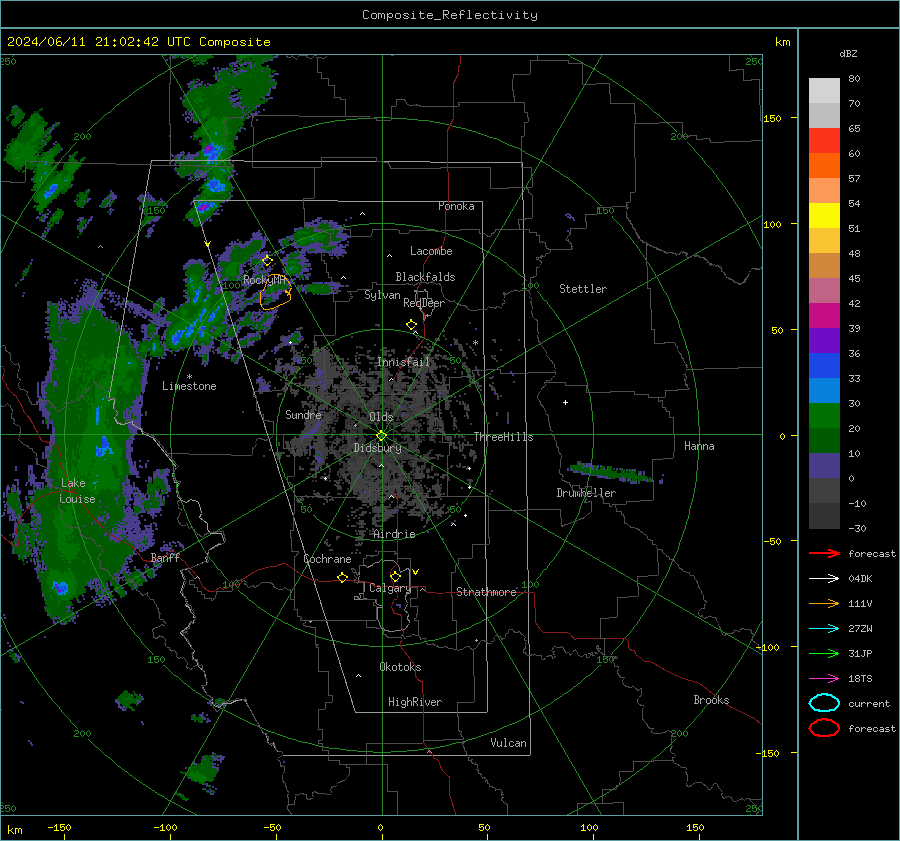Click the yellow radar site marker at Didsbury
Image resolution: width=900 pixels, height=841 pixels.
coord(381,436)
